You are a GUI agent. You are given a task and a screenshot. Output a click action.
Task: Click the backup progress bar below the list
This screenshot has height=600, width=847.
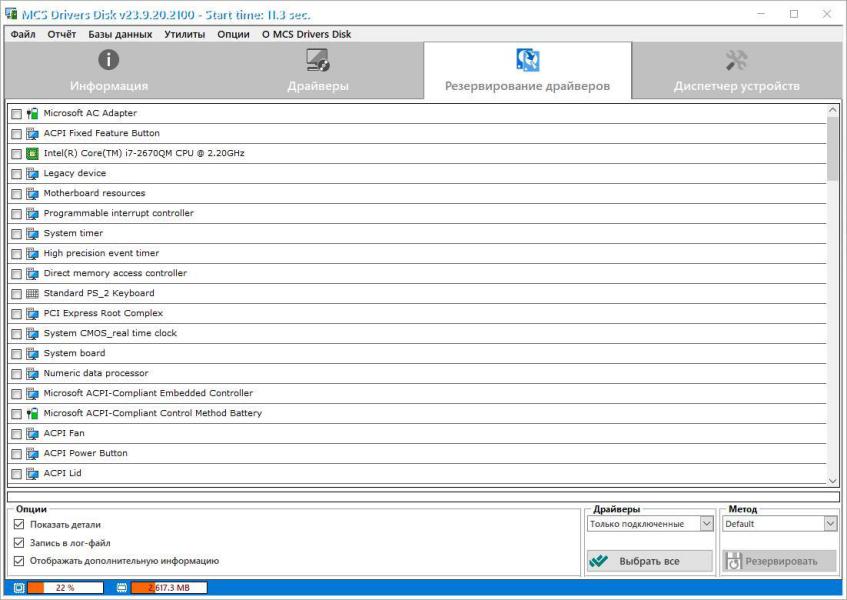[423, 496]
